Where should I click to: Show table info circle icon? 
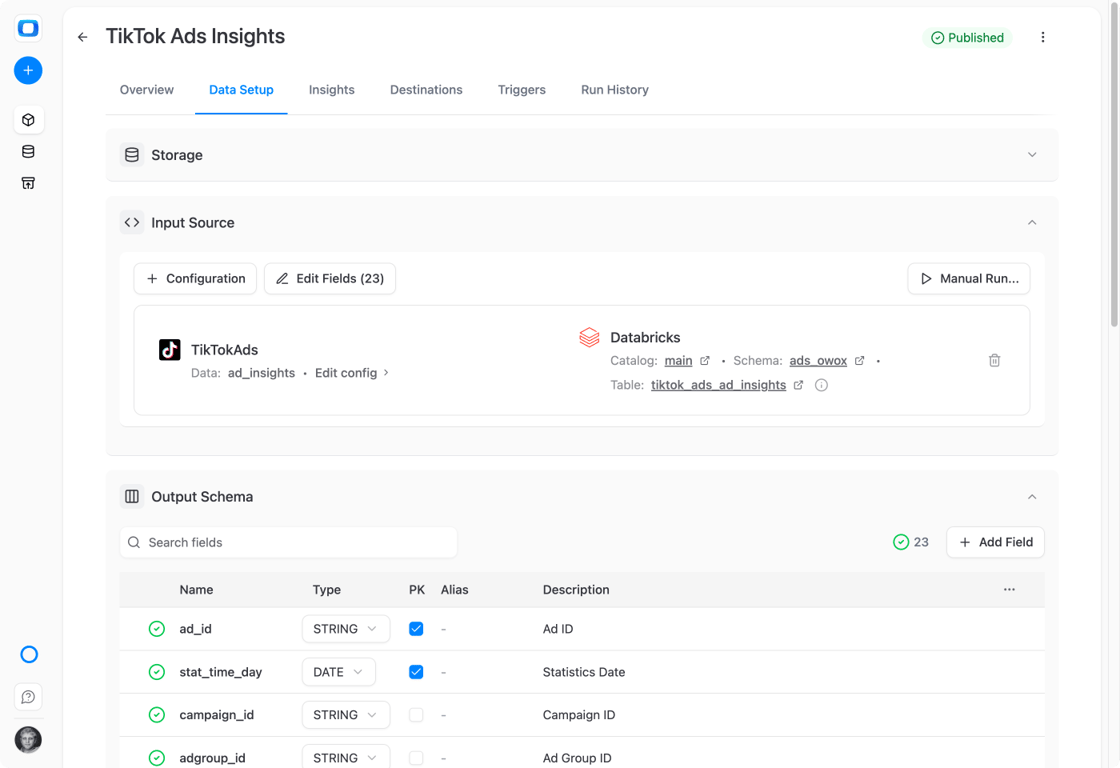pyautogui.click(x=821, y=385)
